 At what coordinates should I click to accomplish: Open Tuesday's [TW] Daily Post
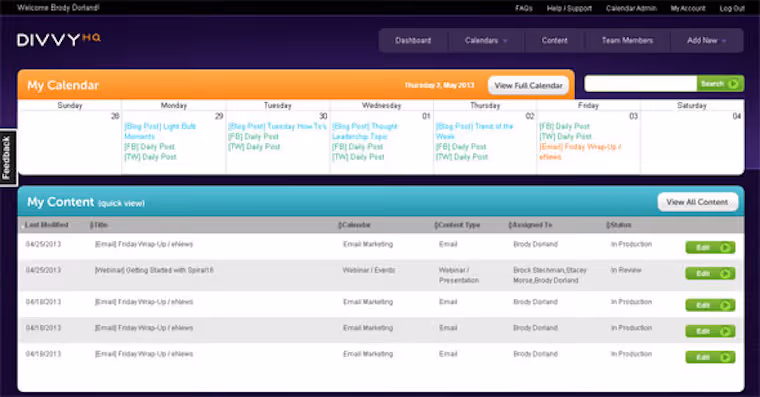click(x=254, y=146)
